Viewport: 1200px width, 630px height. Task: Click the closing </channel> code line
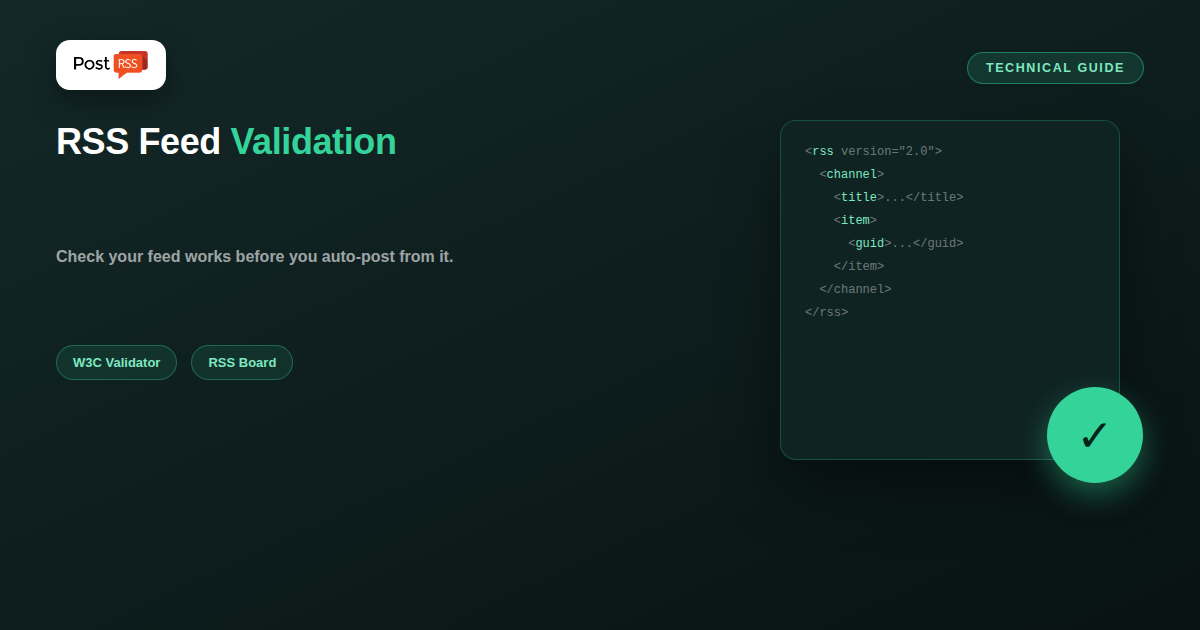[x=855, y=289]
